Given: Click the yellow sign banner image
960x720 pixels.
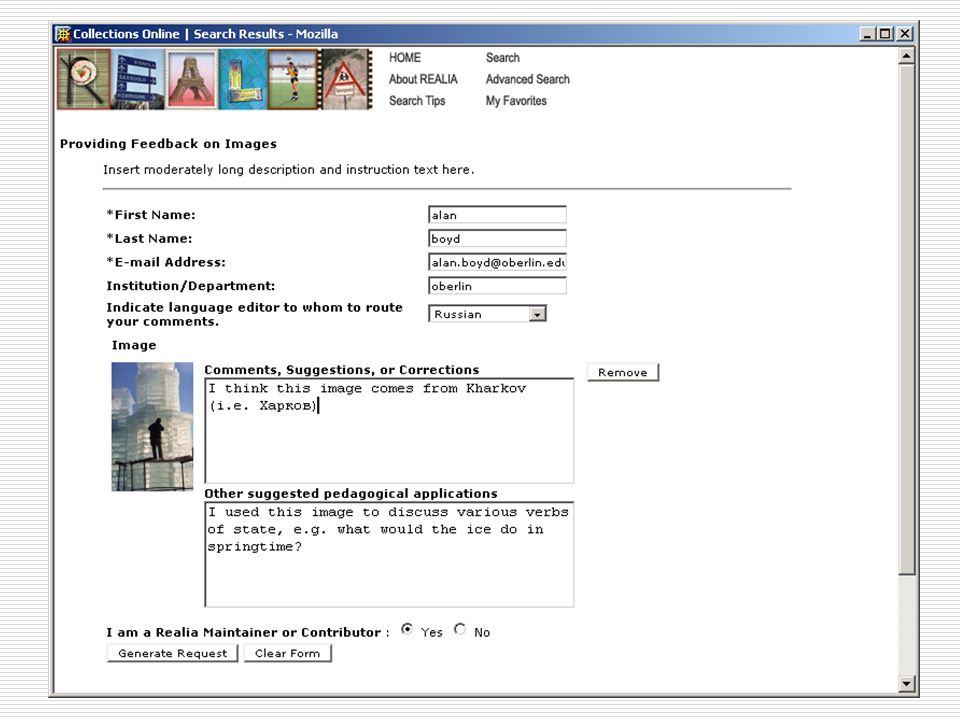Looking at the screenshot, I should (x=243, y=80).
